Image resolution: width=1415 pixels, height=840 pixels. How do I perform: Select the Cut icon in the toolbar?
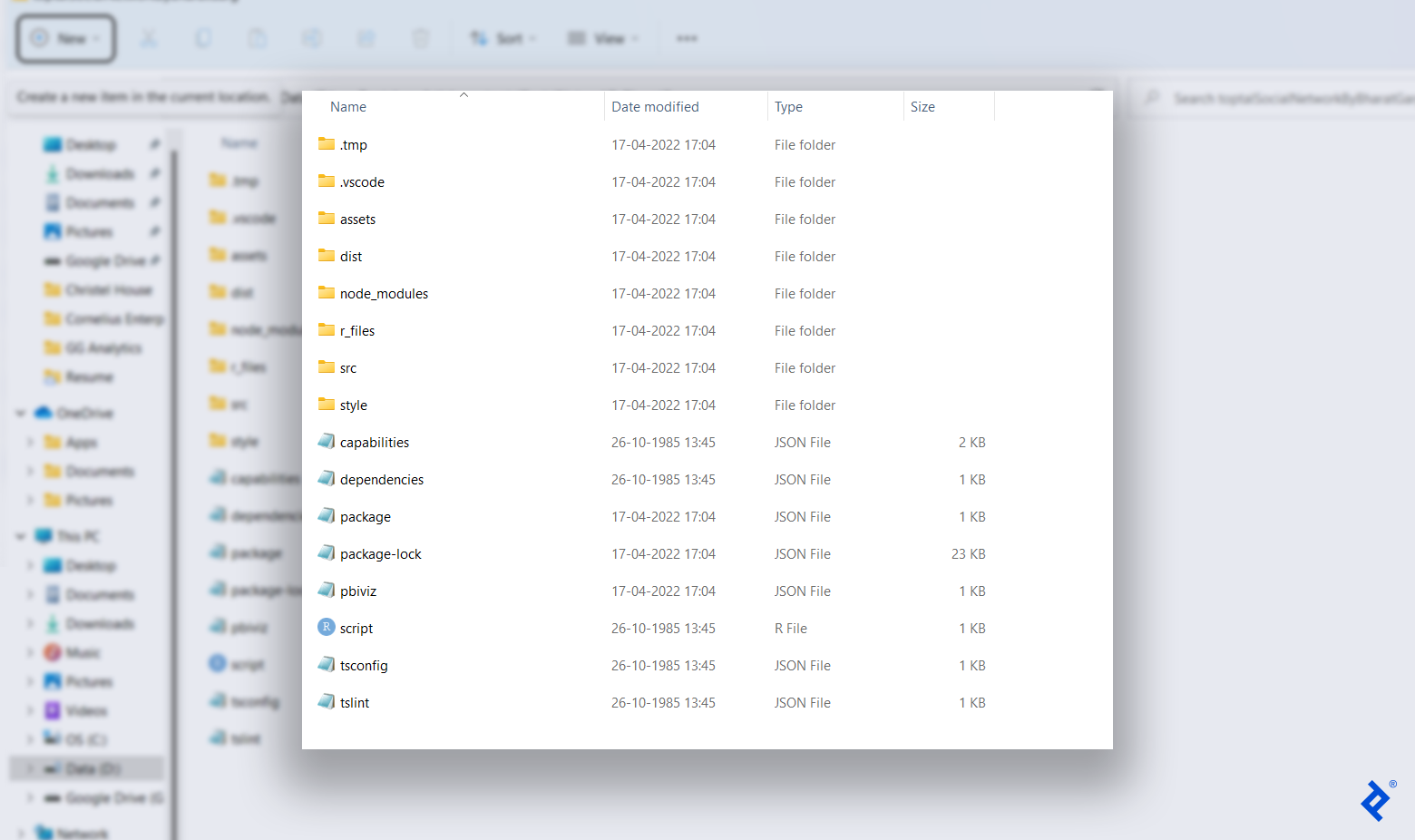[x=149, y=38]
